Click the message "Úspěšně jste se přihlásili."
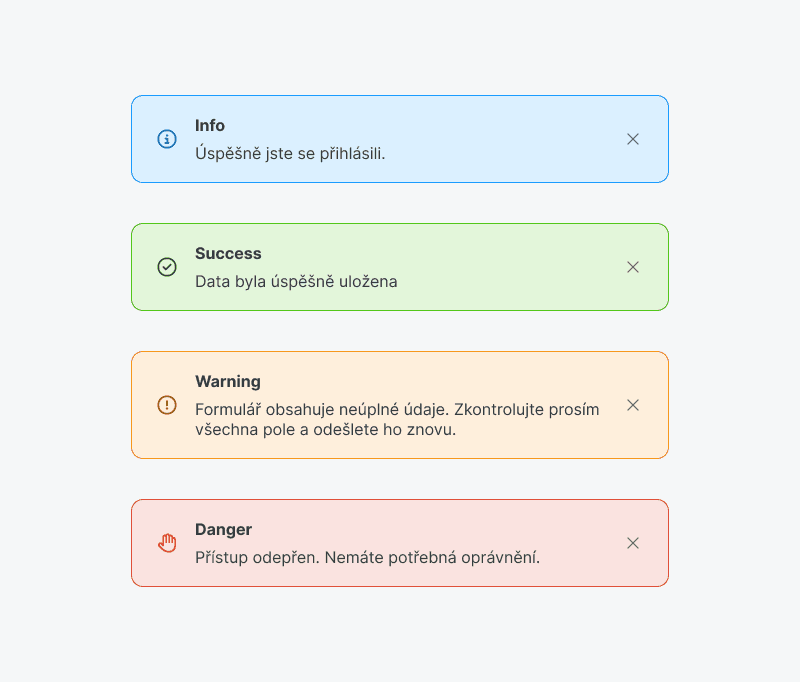 tap(290, 154)
